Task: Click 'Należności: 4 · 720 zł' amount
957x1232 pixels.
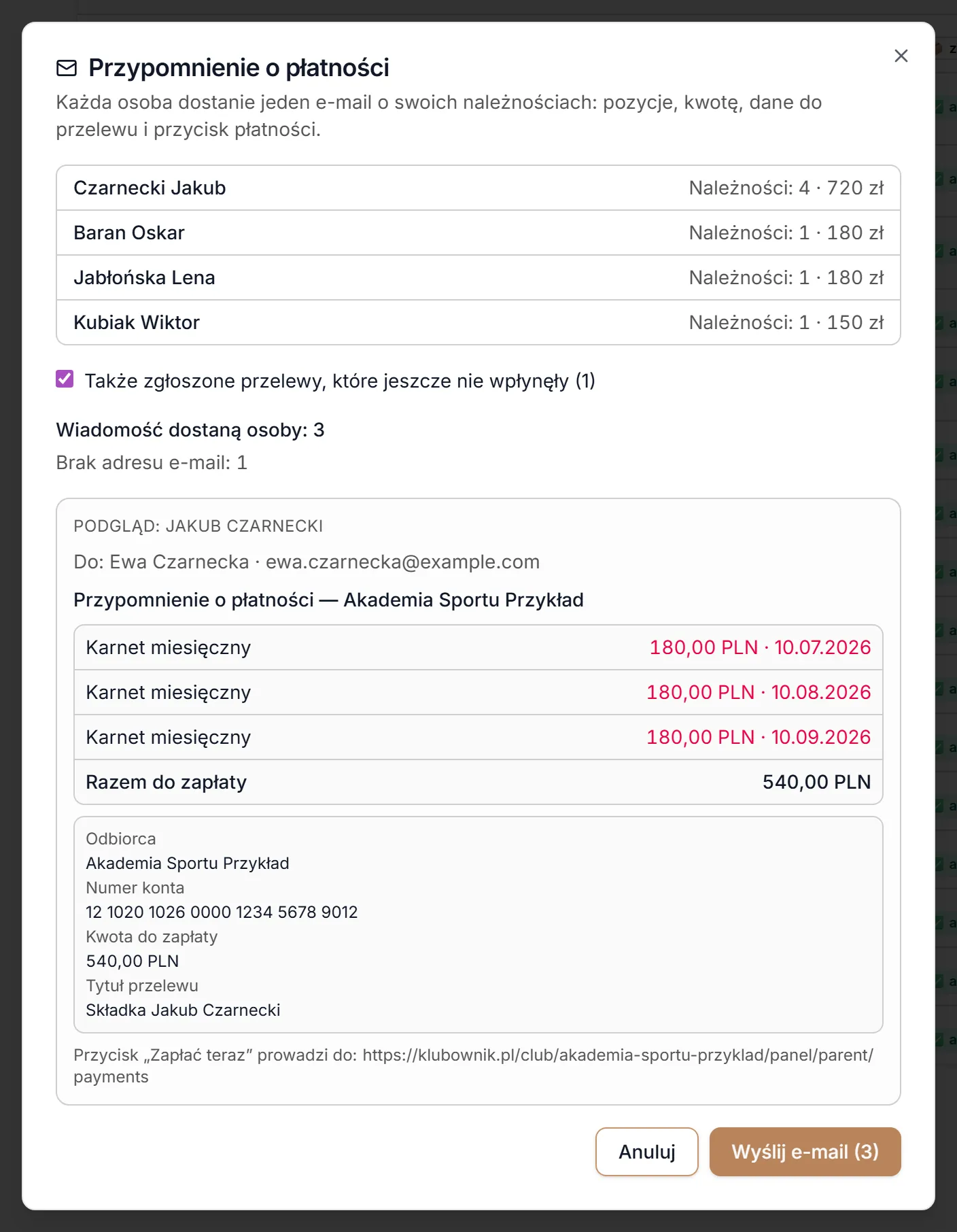Action: pos(786,188)
